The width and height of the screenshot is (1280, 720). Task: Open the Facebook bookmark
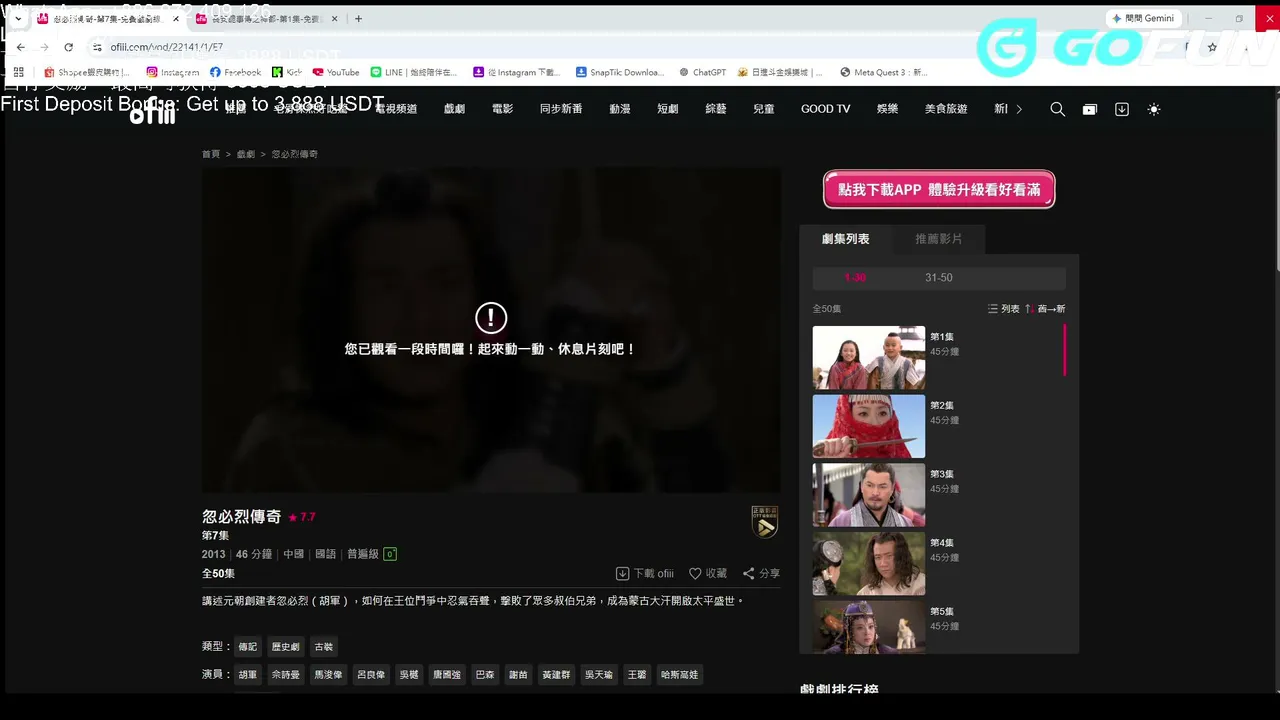pyautogui.click(x=236, y=72)
